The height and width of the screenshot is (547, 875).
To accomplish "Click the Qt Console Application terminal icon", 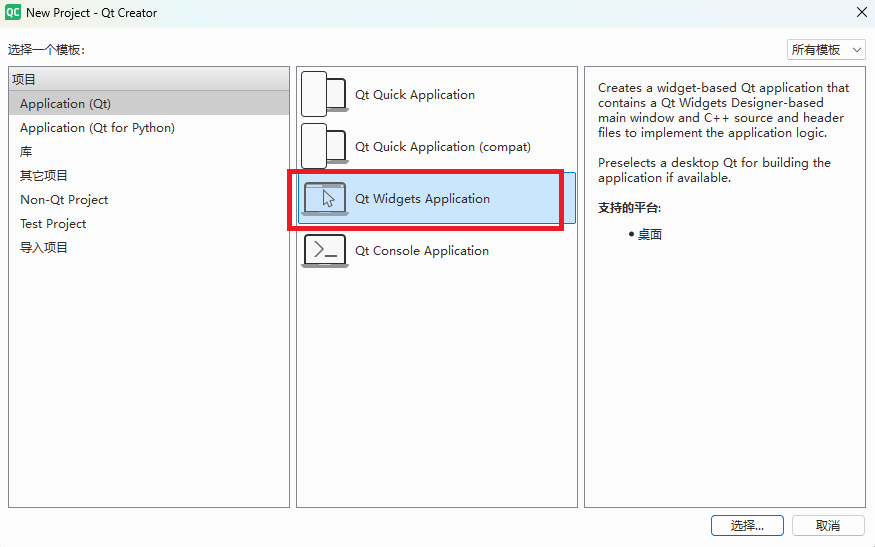I will (325, 251).
